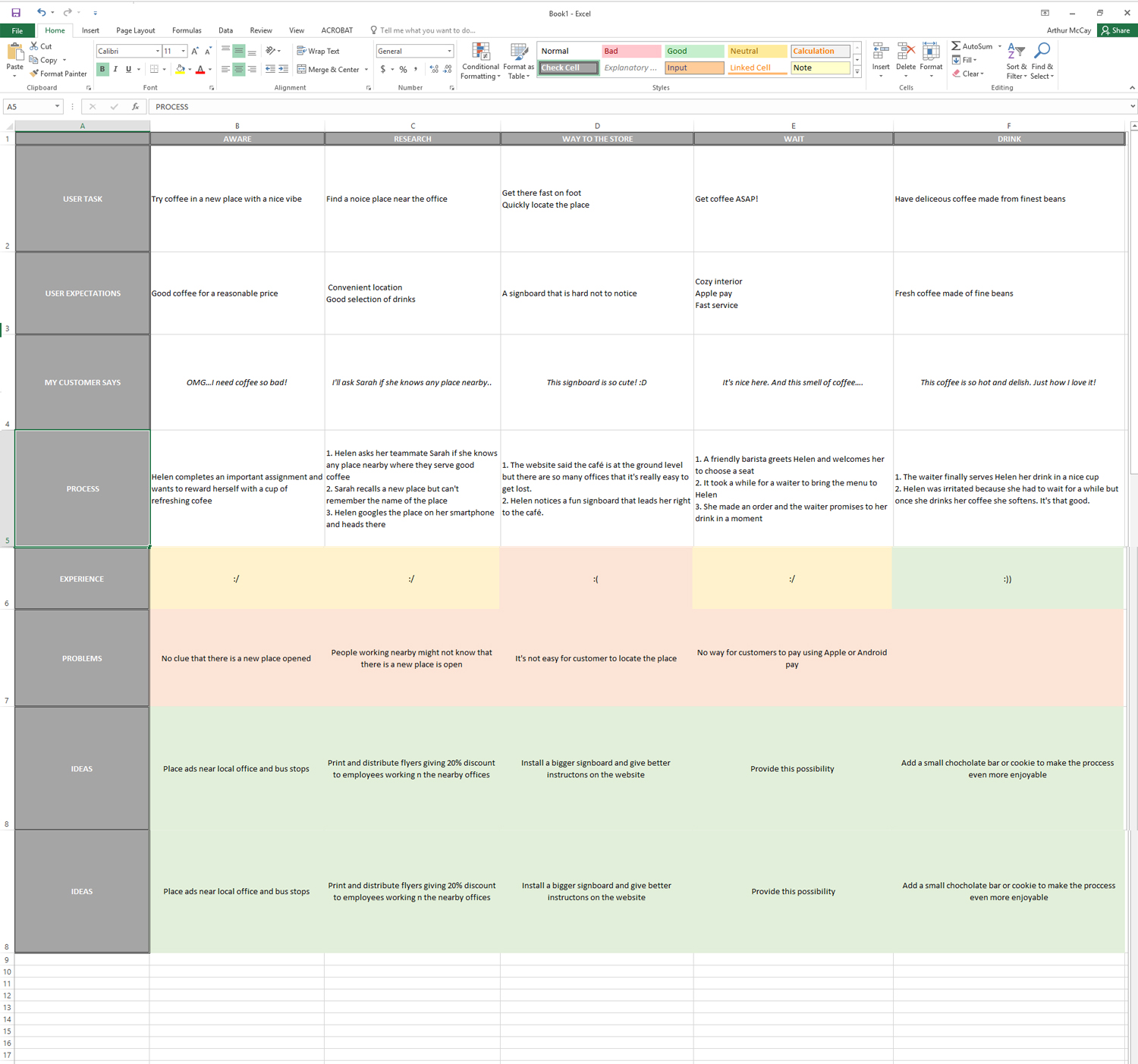Open the Formulas ribbon tab

(187, 30)
